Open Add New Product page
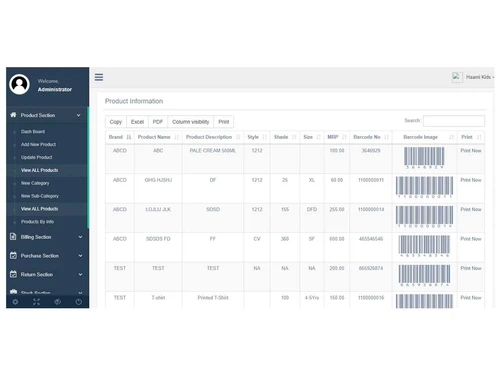The height and width of the screenshot is (375, 500). pyautogui.click(x=38, y=144)
